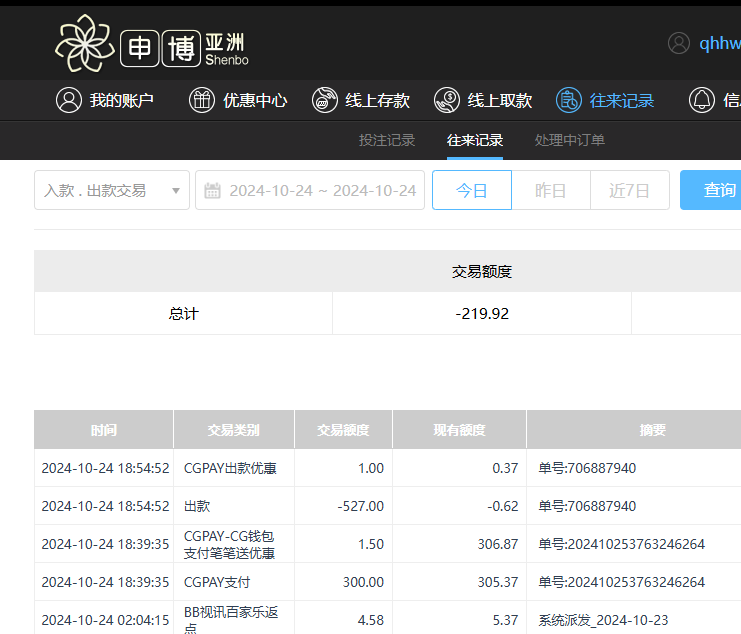This screenshot has height=634, width=741.
Task: Click the My Account person icon
Action: point(69,100)
